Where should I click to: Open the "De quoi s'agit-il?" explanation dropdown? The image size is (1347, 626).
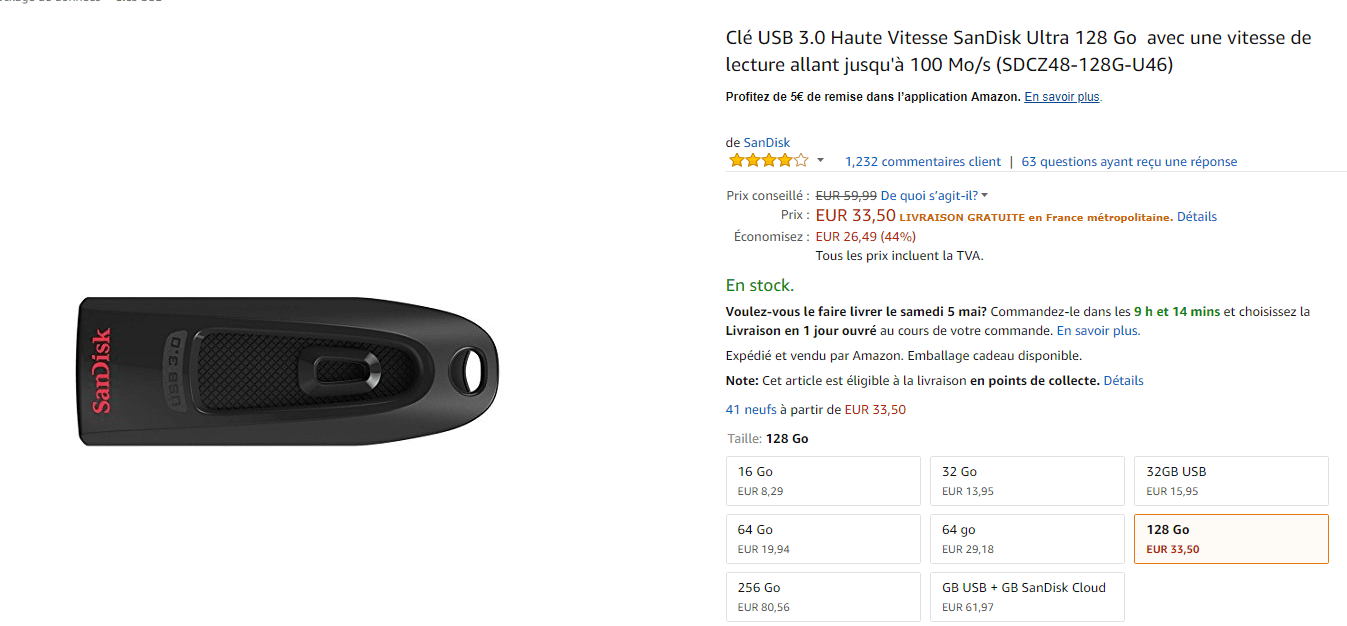click(x=934, y=195)
